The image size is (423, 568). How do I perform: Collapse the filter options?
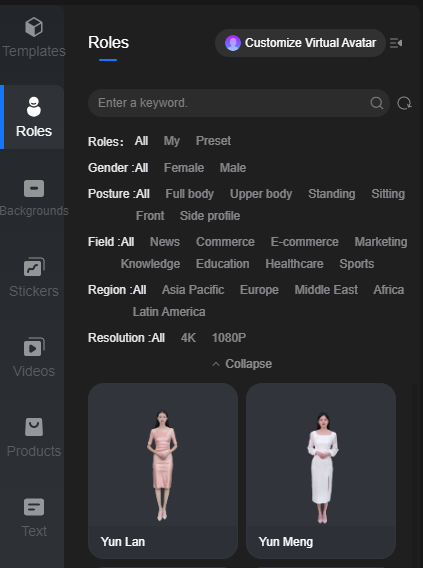pos(242,364)
